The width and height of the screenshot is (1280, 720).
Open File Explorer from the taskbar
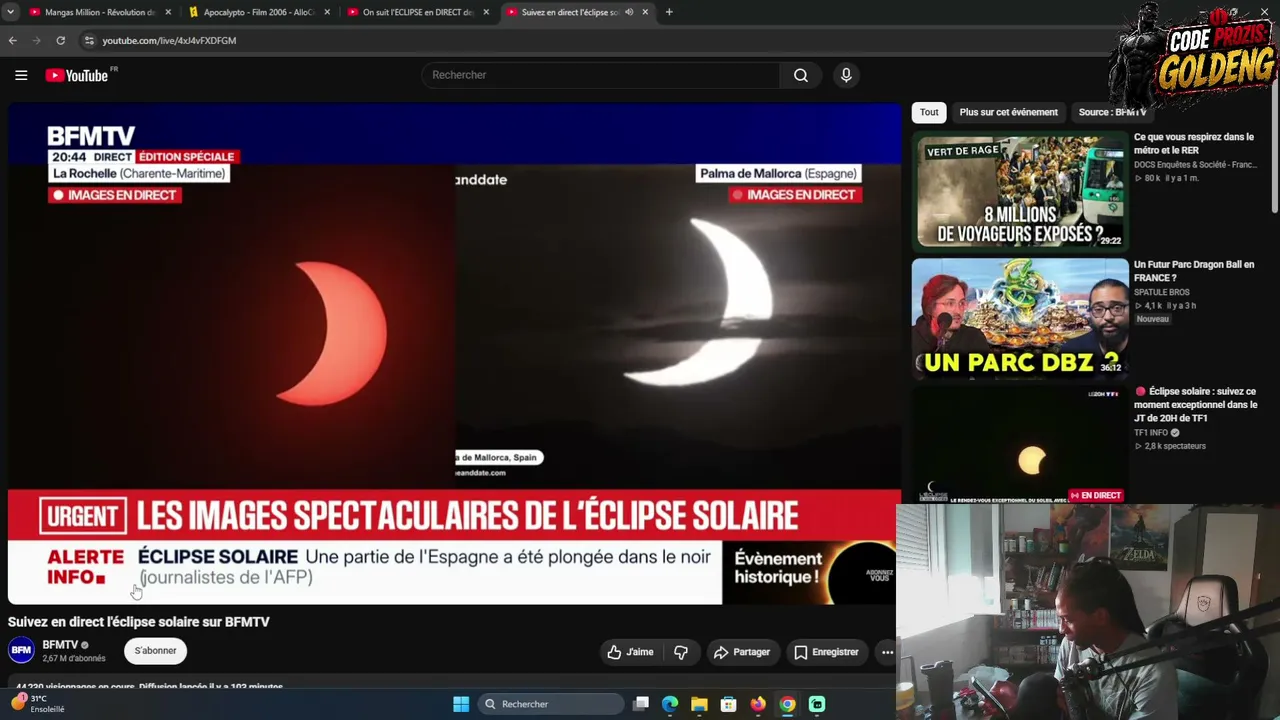click(699, 704)
